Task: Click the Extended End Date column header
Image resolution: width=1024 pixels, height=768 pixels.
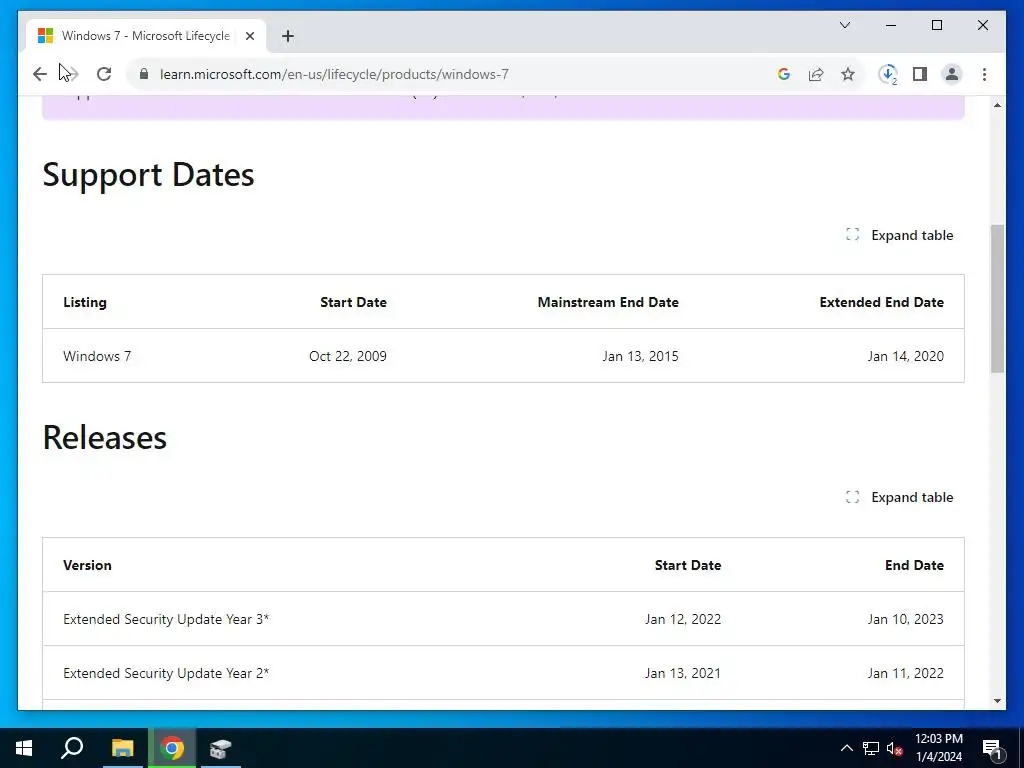Action: 882,302
